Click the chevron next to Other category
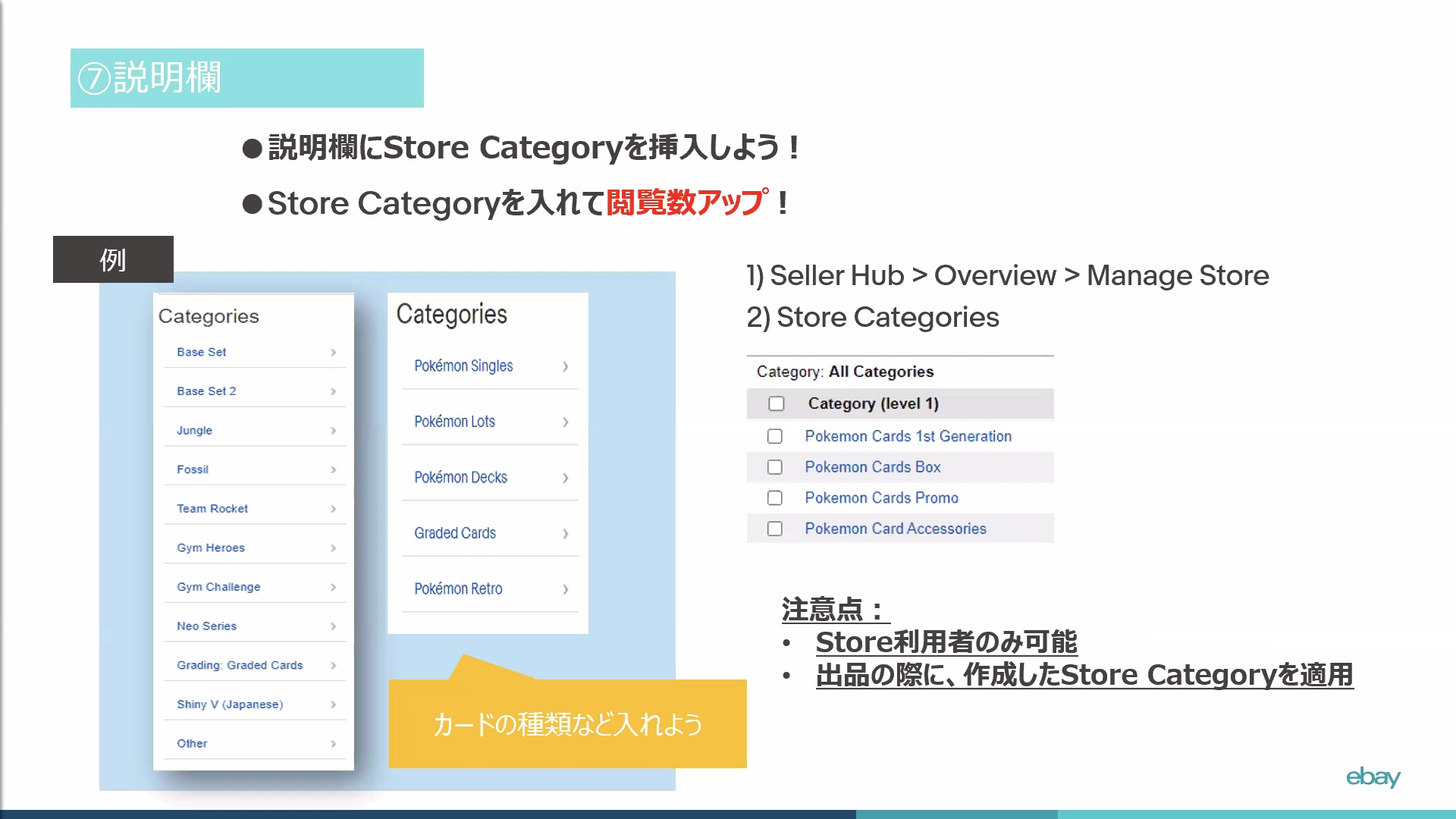The height and width of the screenshot is (819, 1456). pos(333,744)
